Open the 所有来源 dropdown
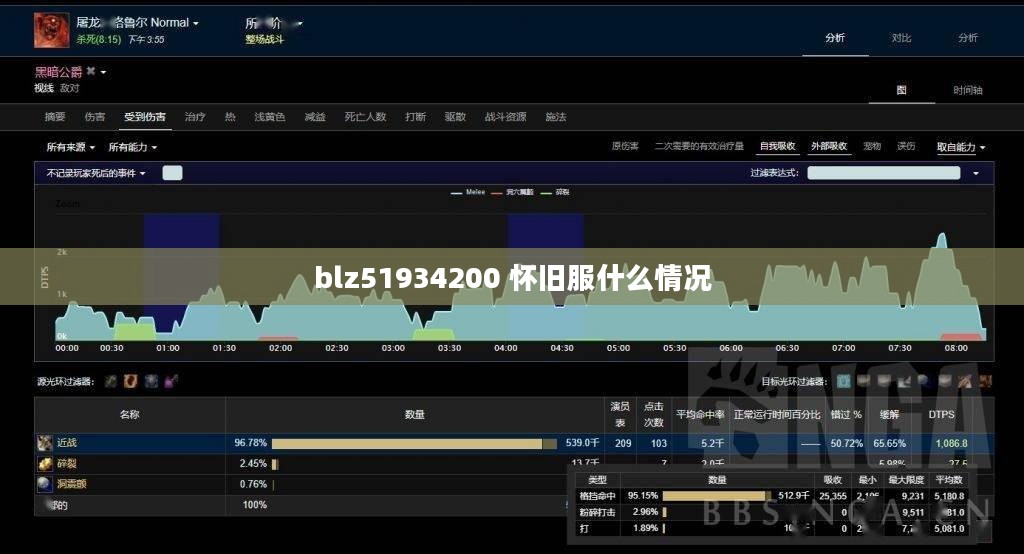 click(x=71, y=147)
